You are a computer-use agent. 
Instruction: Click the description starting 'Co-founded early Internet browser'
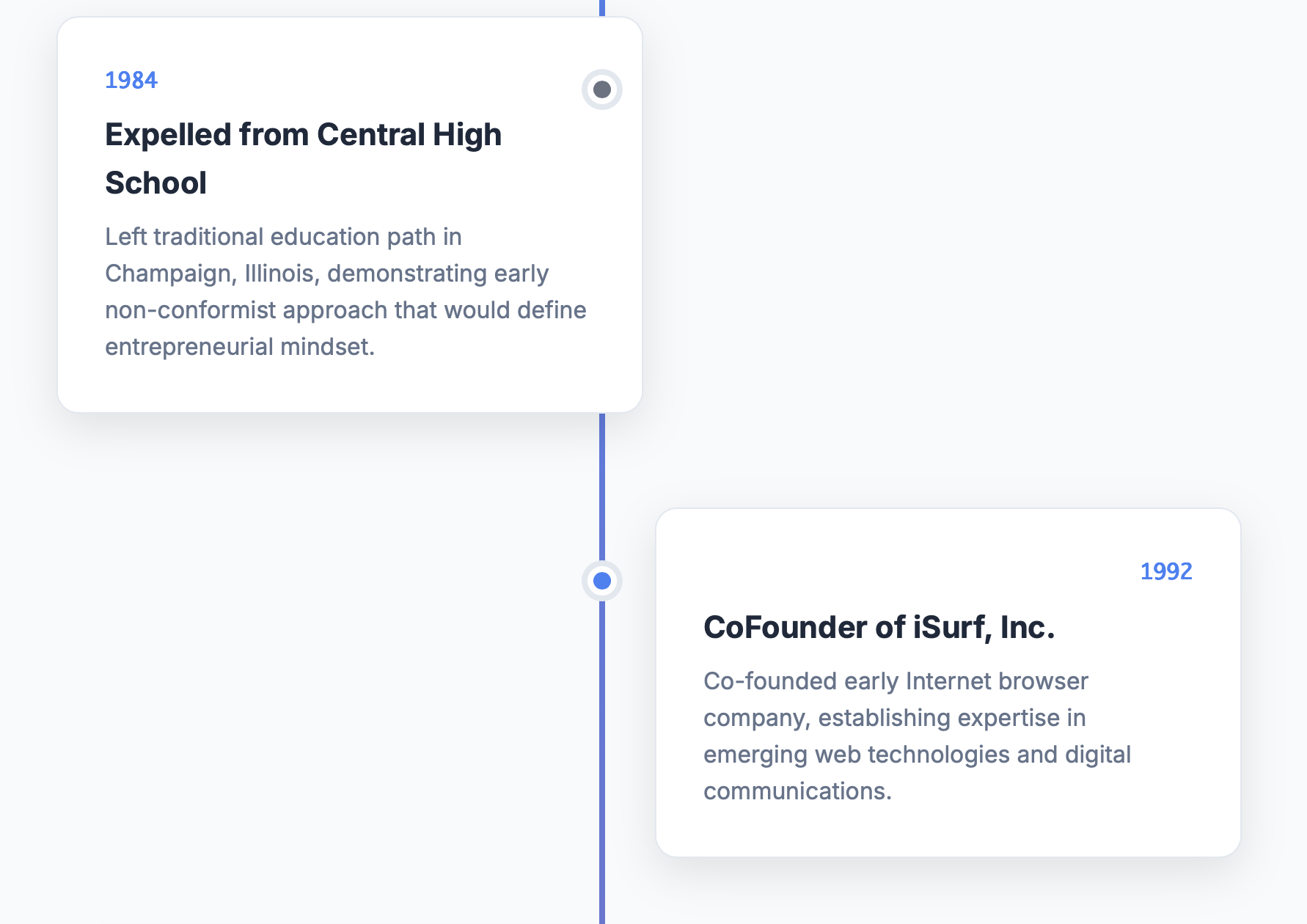(x=918, y=736)
